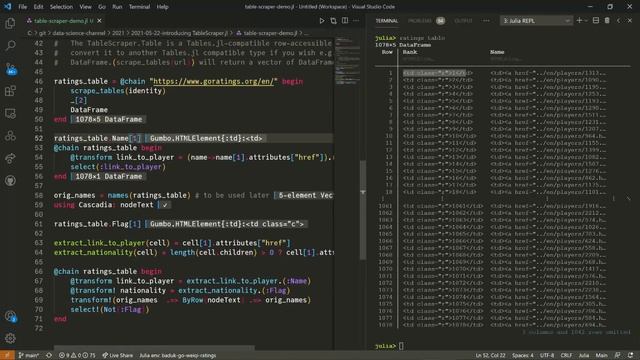Maximize panel with chevron icon
The width and height of the screenshot is (640, 360).
[618, 20]
